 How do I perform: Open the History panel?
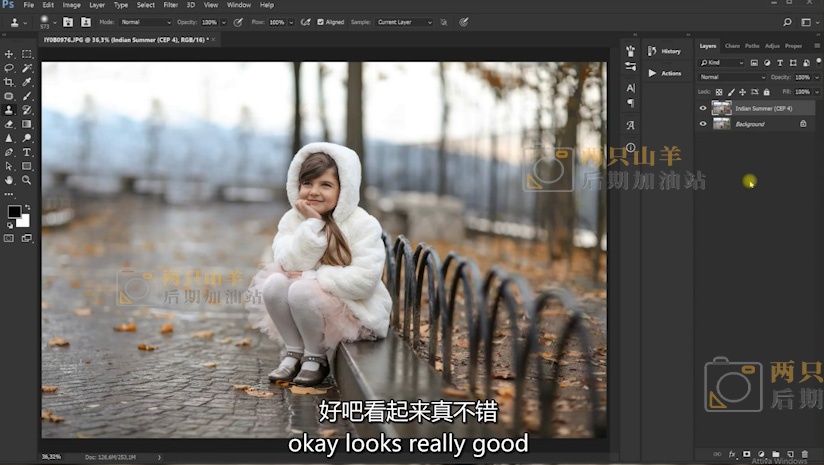664,51
